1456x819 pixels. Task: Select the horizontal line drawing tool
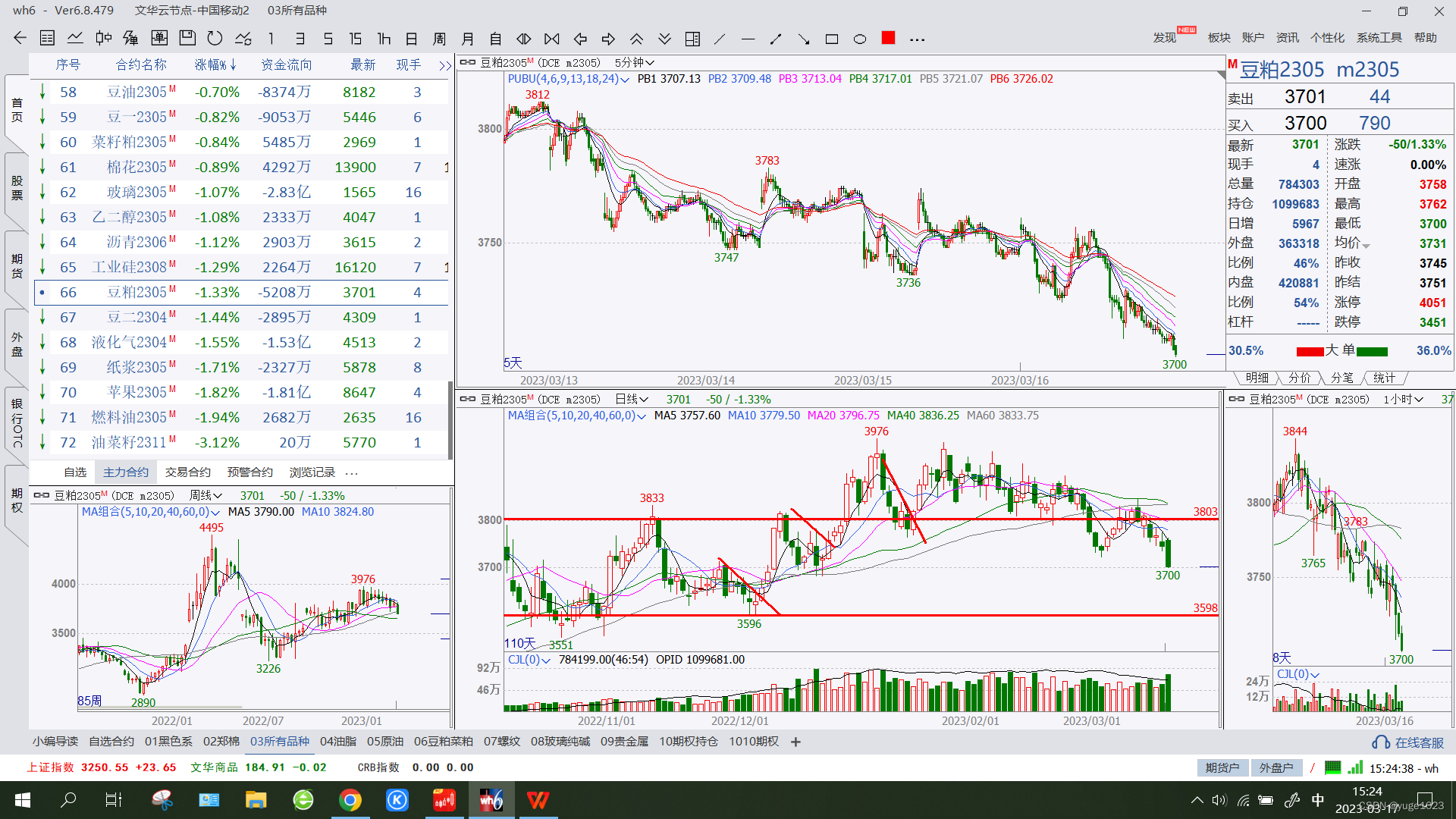pos(748,38)
